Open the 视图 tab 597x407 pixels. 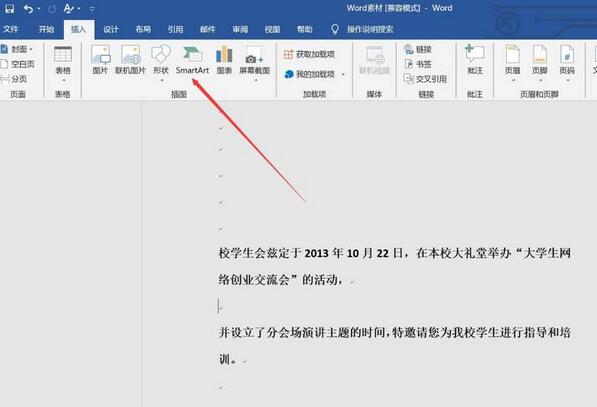273,29
